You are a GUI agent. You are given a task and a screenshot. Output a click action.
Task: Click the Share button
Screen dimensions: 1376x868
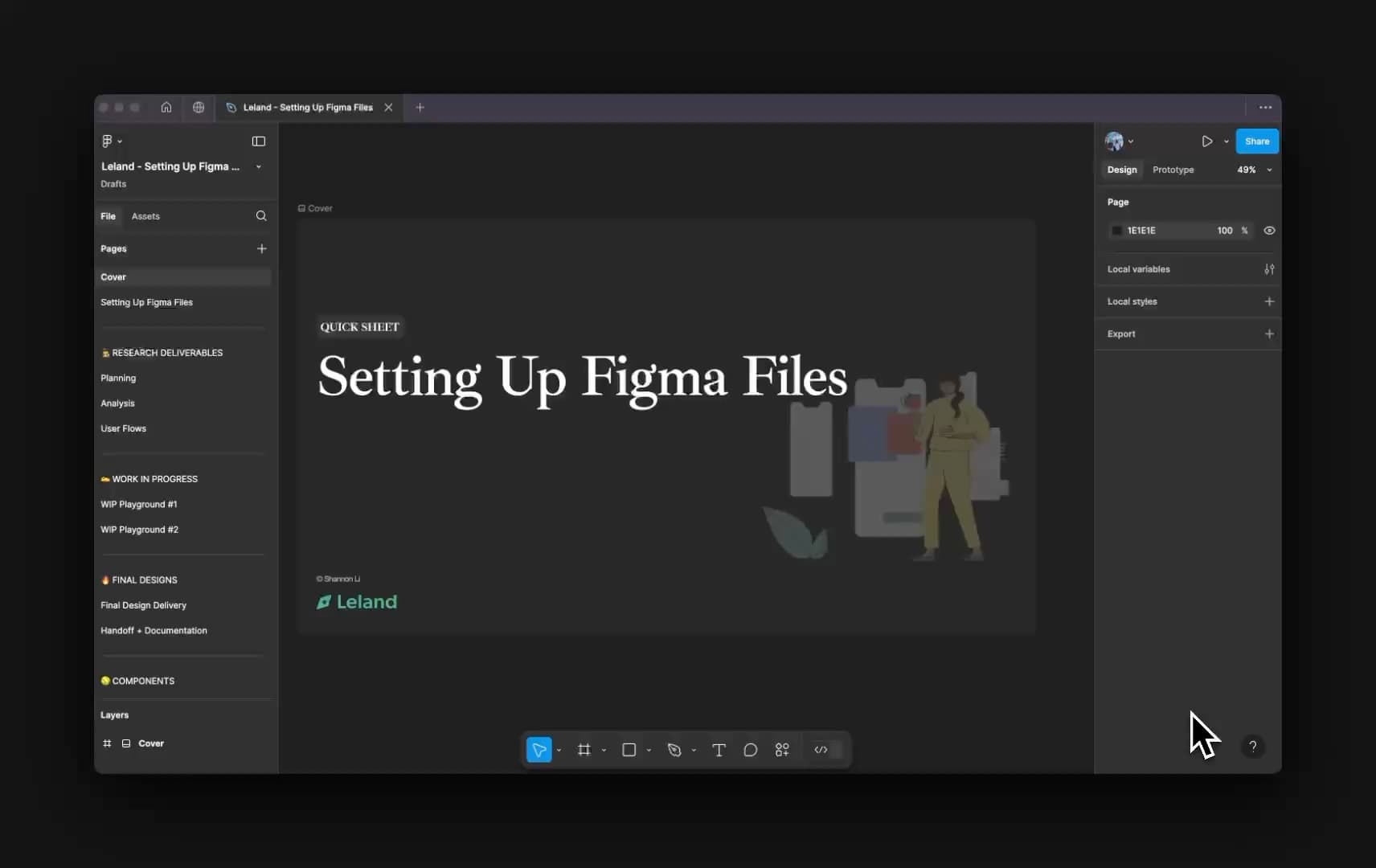point(1256,141)
